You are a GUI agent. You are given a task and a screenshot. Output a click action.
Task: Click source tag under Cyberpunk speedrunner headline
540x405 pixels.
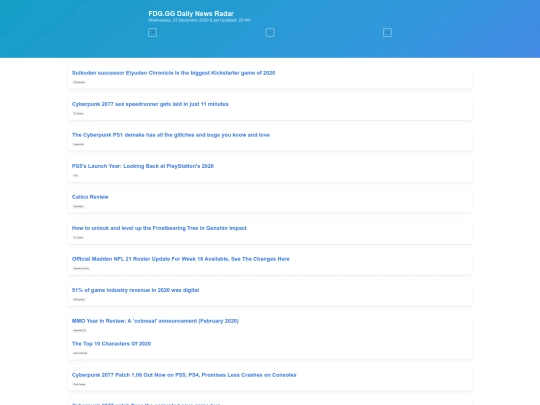pyautogui.click(x=78, y=113)
